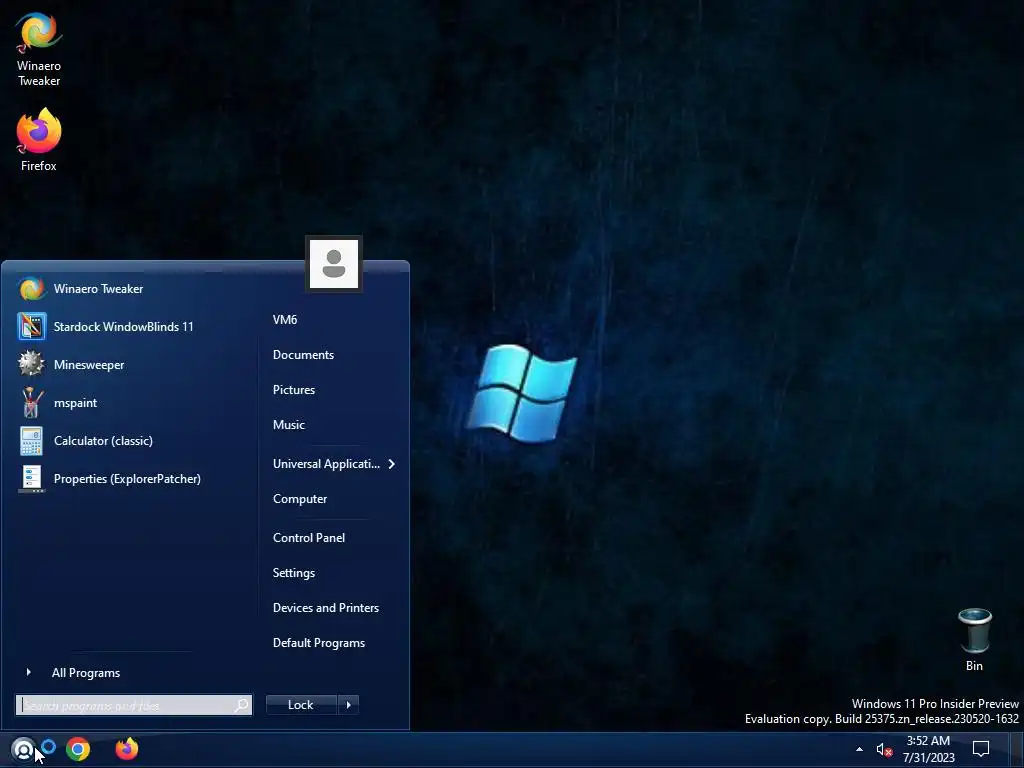Click the user account picture
Viewport: 1024px width, 768px height.
click(334, 264)
